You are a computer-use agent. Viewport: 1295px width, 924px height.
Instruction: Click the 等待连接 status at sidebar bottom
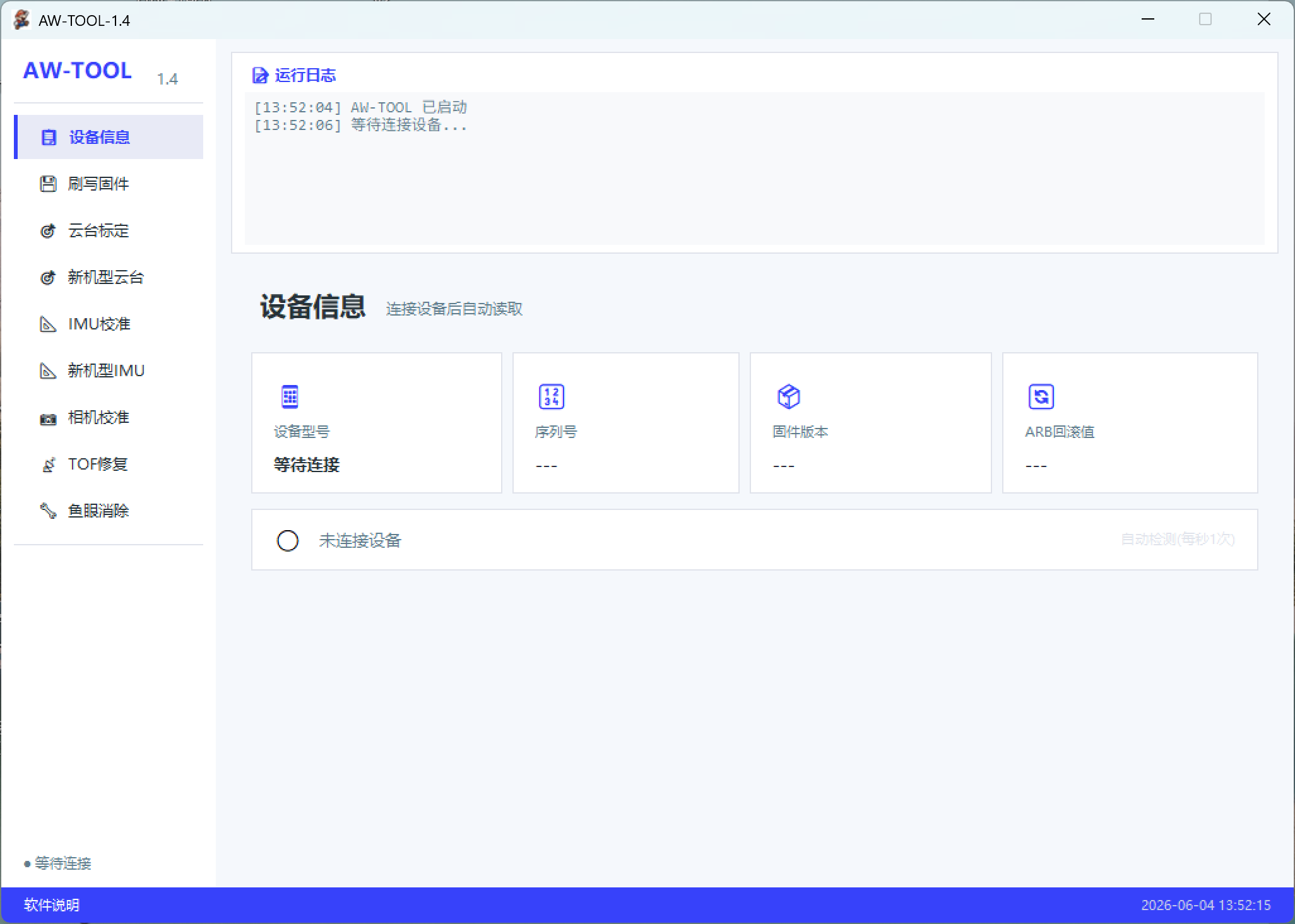tap(63, 863)
